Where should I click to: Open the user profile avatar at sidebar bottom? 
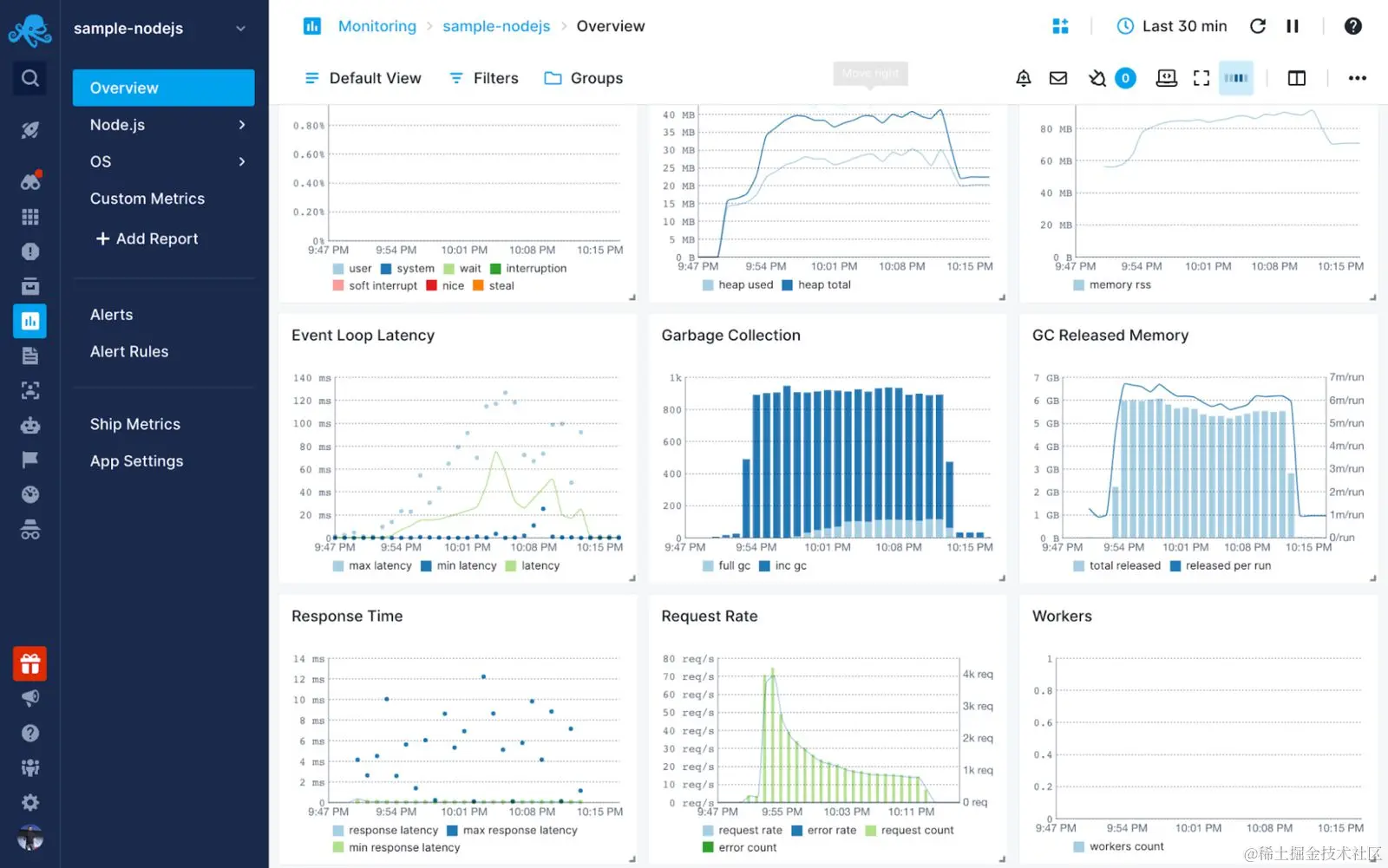29,838
